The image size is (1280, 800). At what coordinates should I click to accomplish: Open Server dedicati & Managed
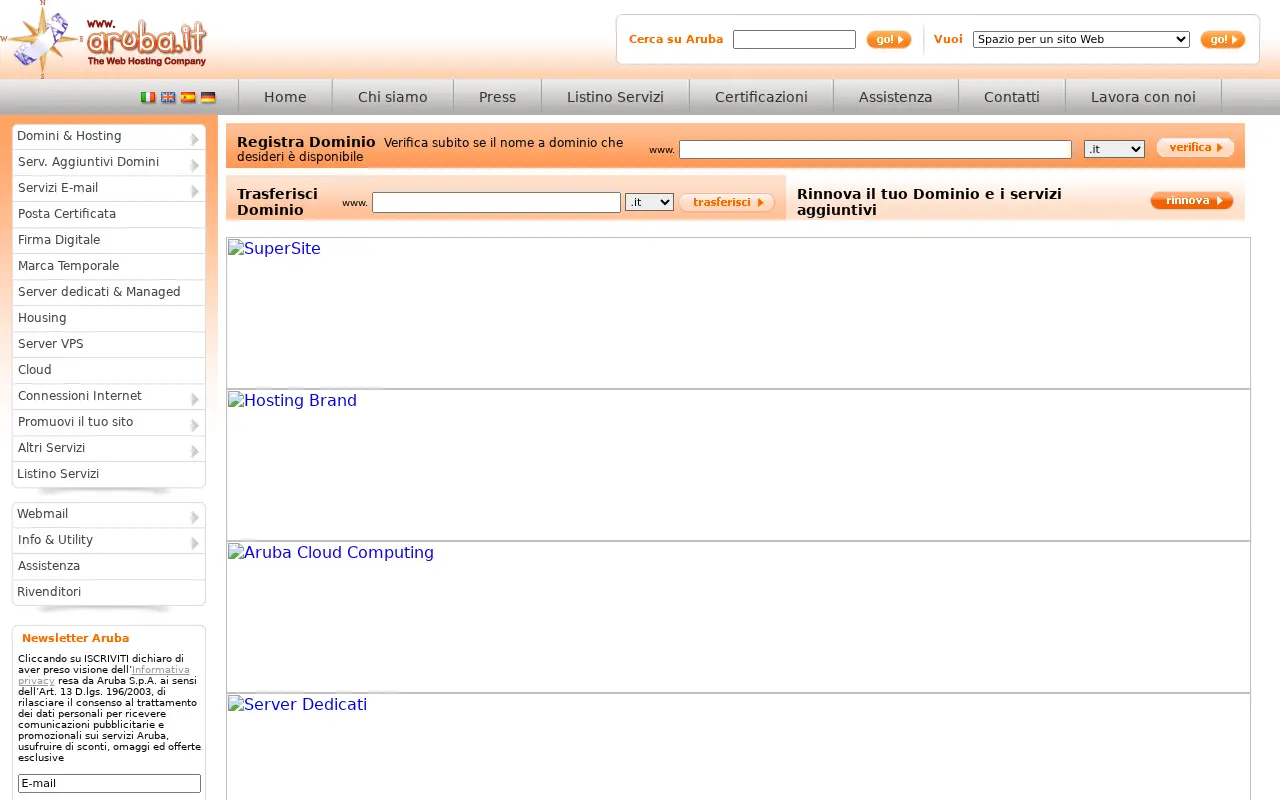tap(108, 292)
